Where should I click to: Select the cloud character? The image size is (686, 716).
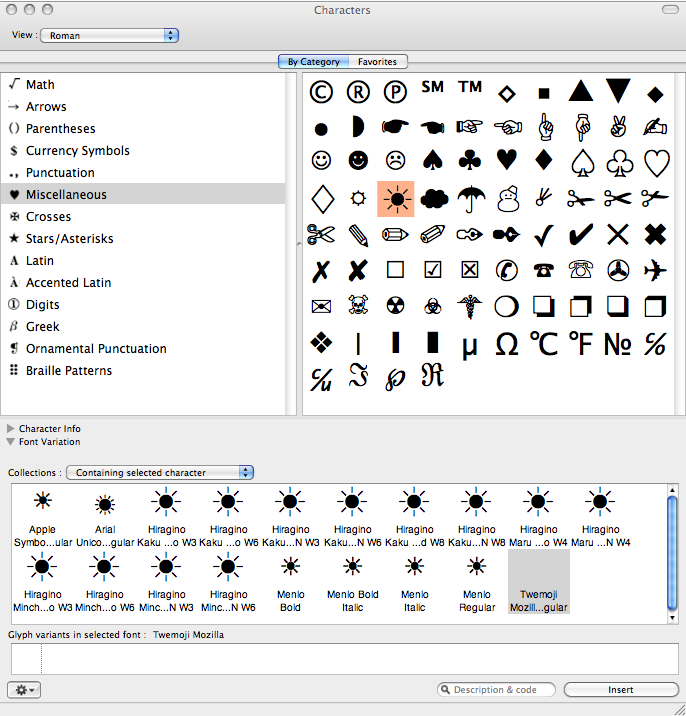pyautogui.click(x=433, y=199)
